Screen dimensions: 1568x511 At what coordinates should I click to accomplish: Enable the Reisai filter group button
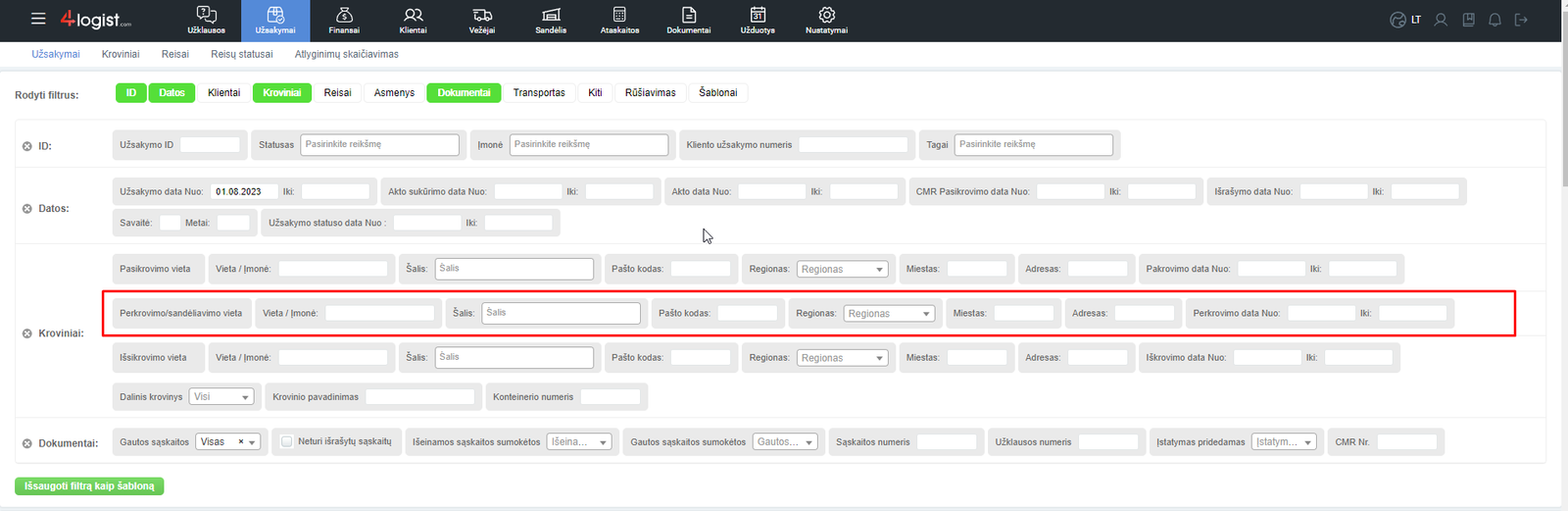pyautogui.click(x=338, y=92)
